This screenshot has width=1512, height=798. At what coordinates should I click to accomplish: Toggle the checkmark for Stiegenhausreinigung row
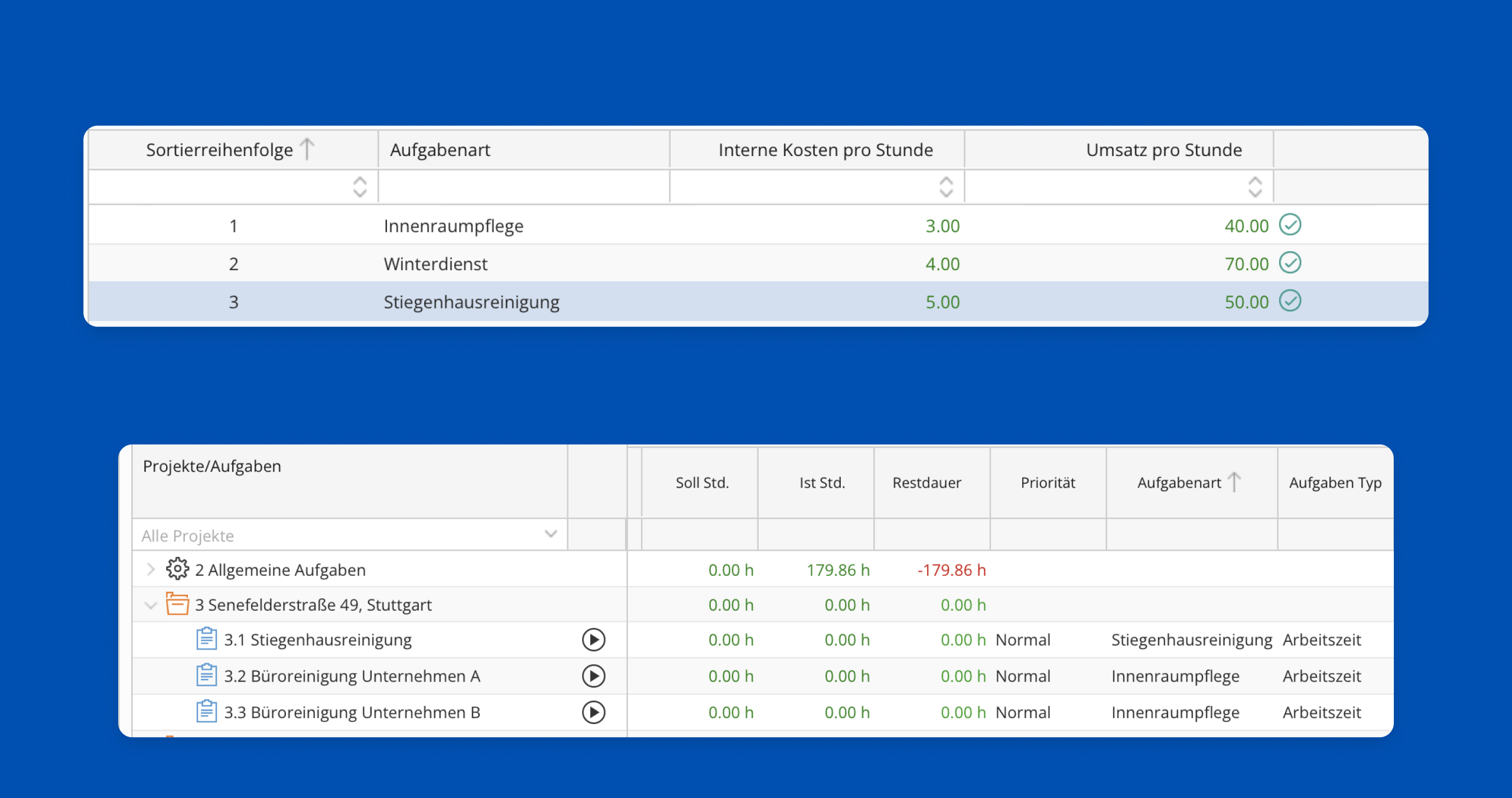[x=1290, y=301]
